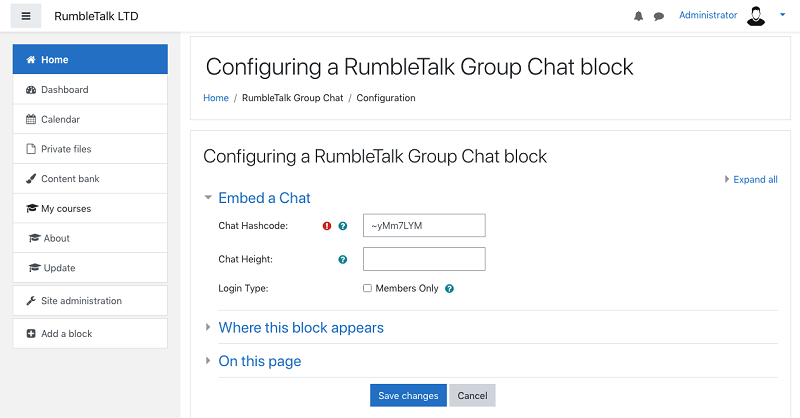Open the notifications bell icon

pos(639,16)
